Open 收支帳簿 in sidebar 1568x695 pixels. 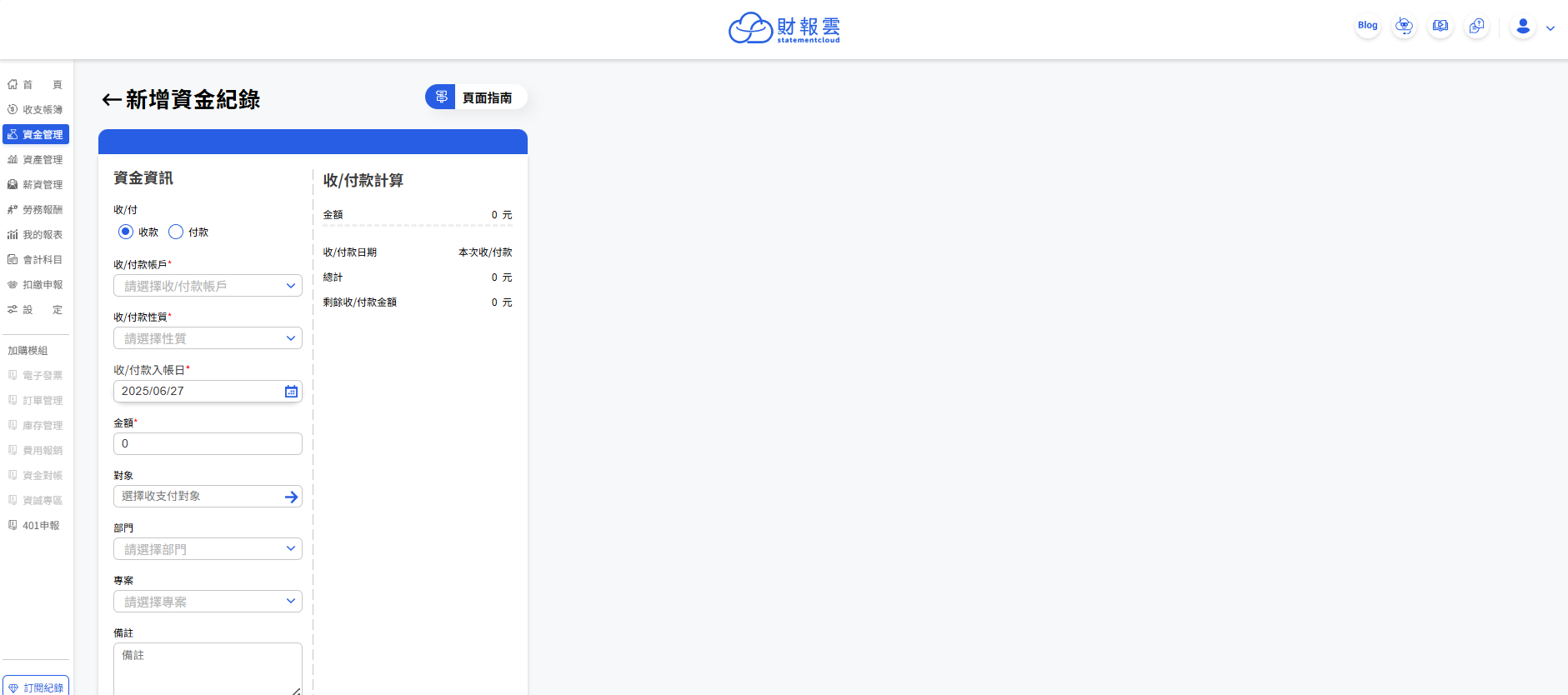tap(35, 110)
